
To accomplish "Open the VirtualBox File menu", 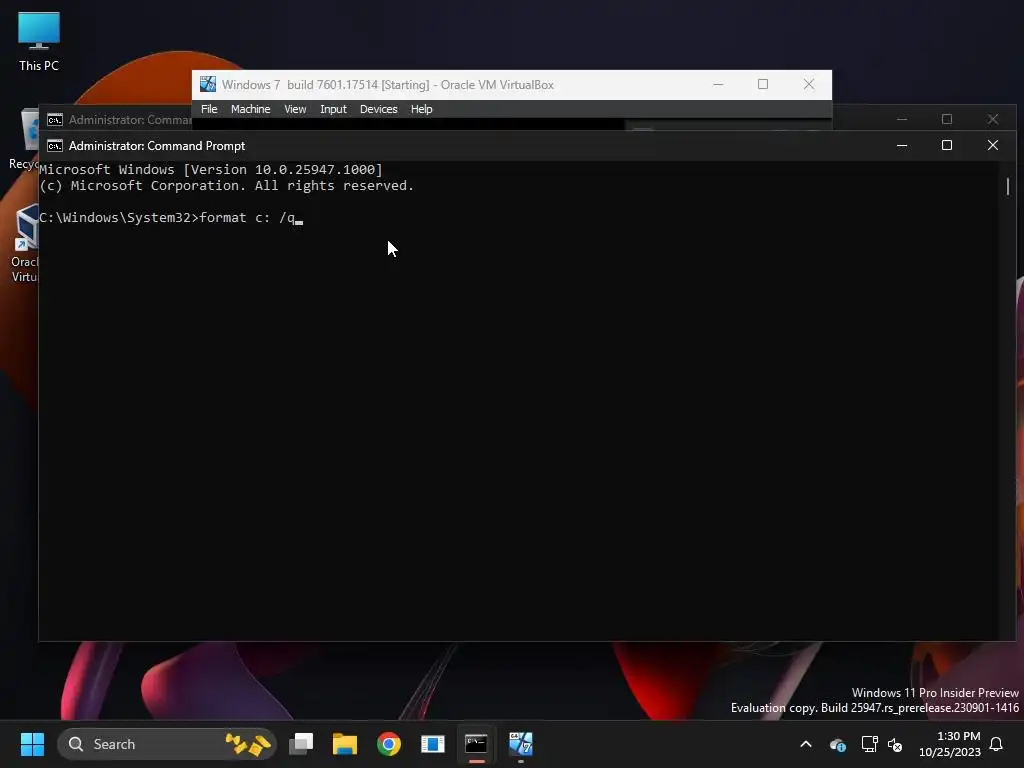I will click(x=209, y=109).
